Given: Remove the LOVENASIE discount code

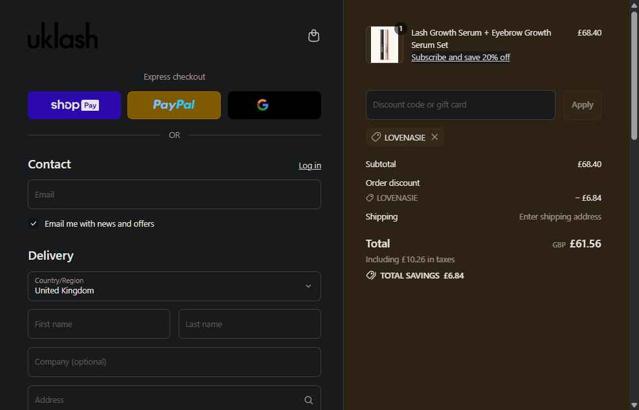Looking at the screenshot, I should 435,137.
